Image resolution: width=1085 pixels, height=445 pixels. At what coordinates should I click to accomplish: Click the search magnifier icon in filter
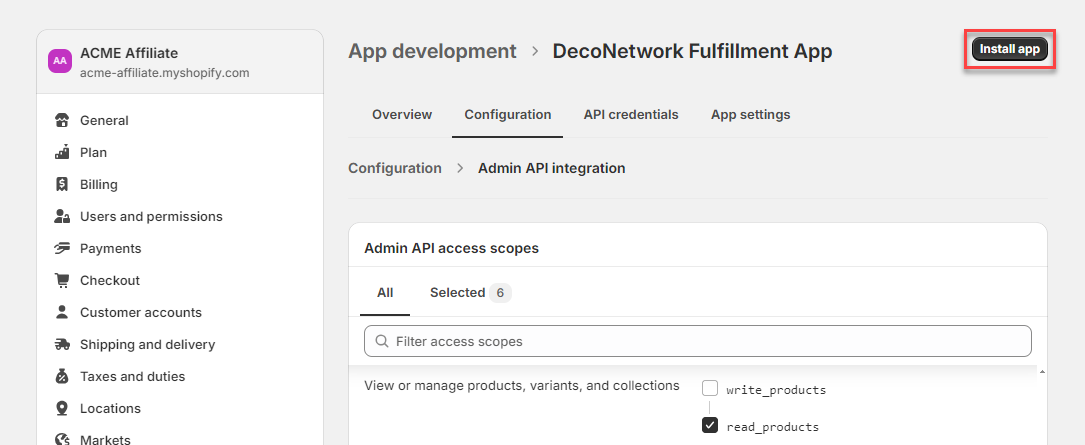click(x=381, y=341)
